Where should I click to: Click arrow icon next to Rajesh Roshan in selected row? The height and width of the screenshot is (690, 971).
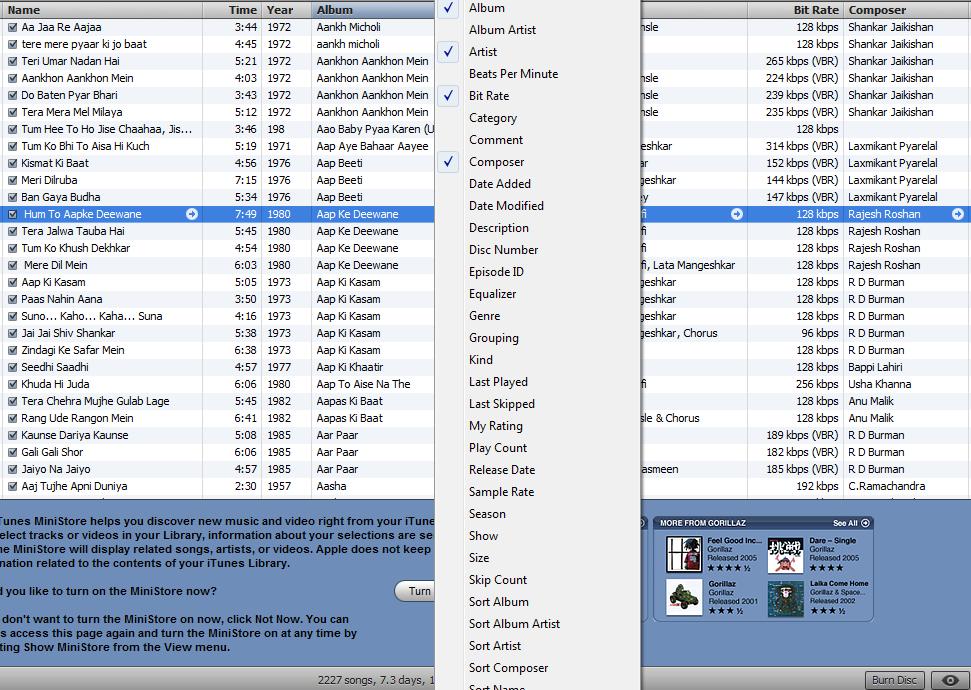[958, 214]
